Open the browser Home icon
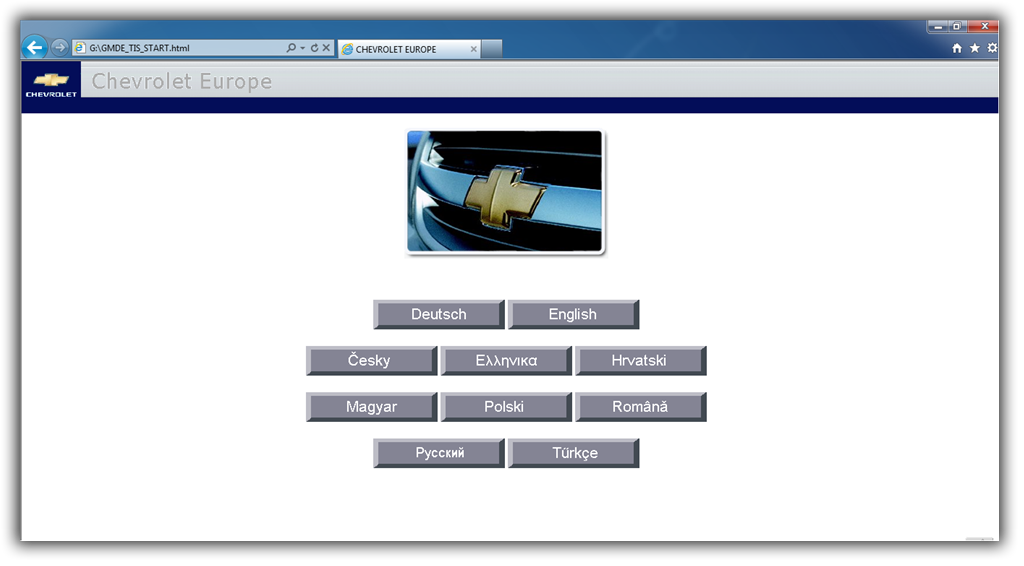The width and height of the screenshot is (1024, 566). click(x=957, y=48)
